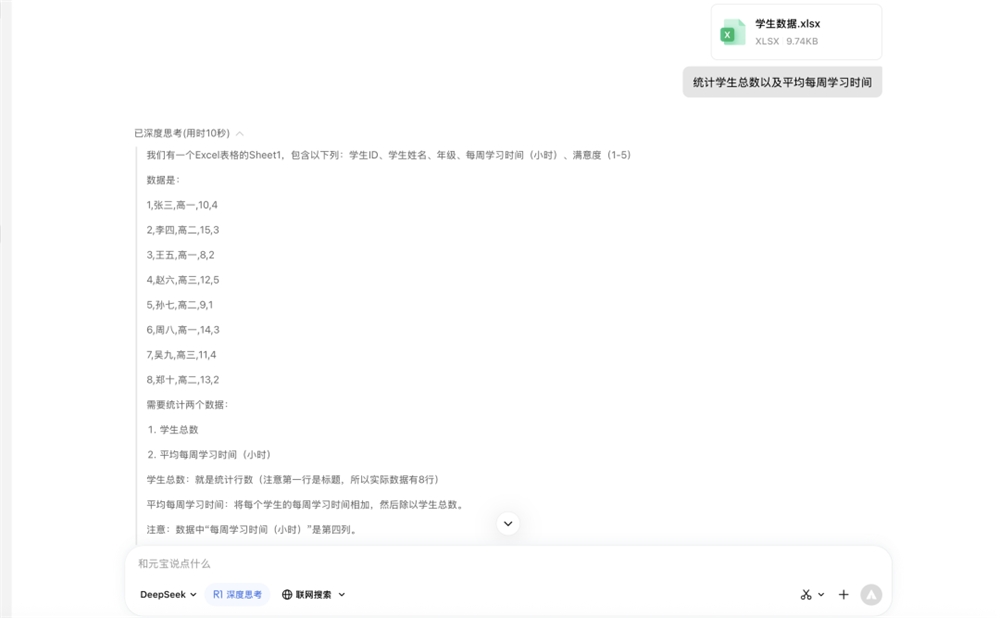Select the row 4,赵六,高三,12,5
This screenshot has width=1000, height=618.
(182, 279)
